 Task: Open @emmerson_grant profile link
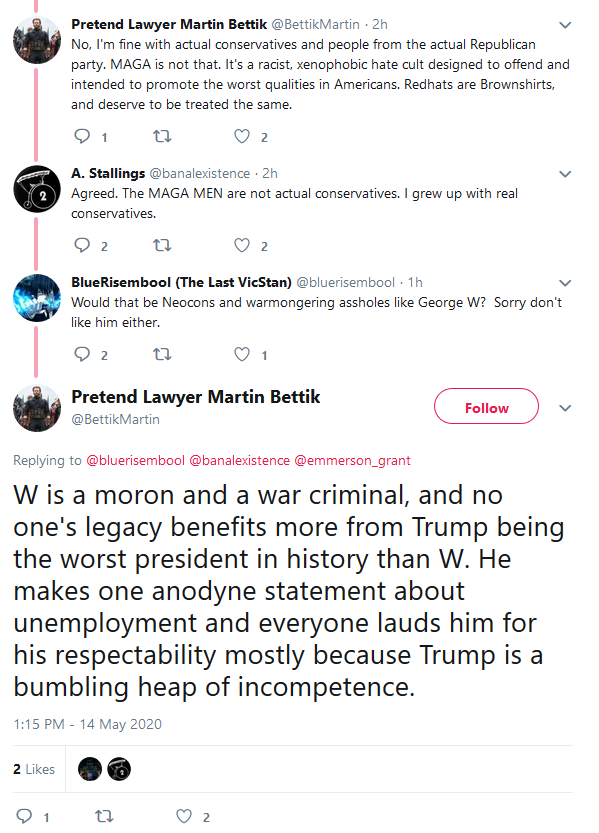point(352,461)
